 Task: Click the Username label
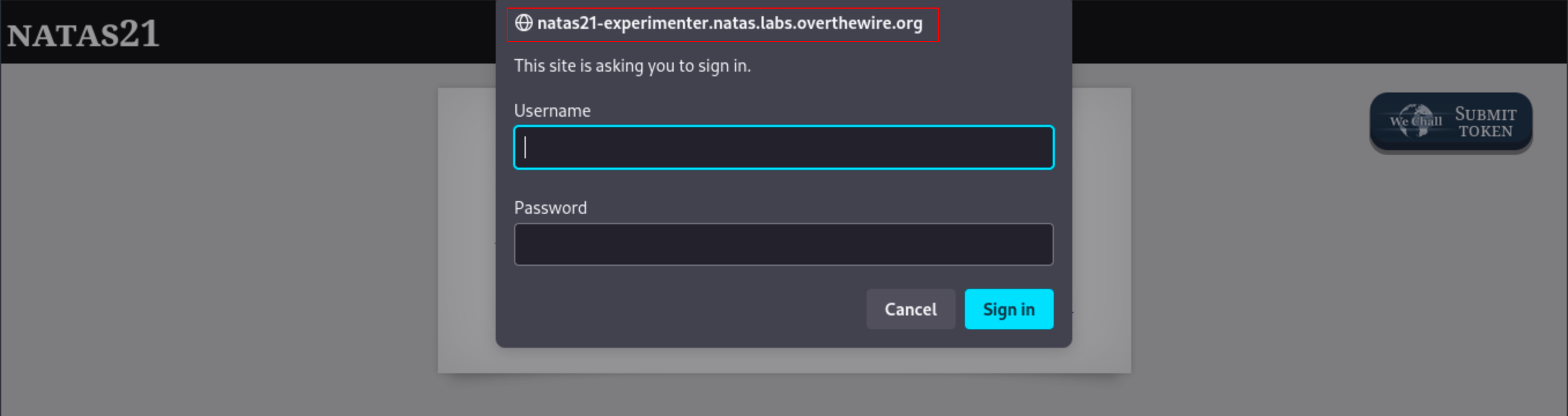point(552,111)
